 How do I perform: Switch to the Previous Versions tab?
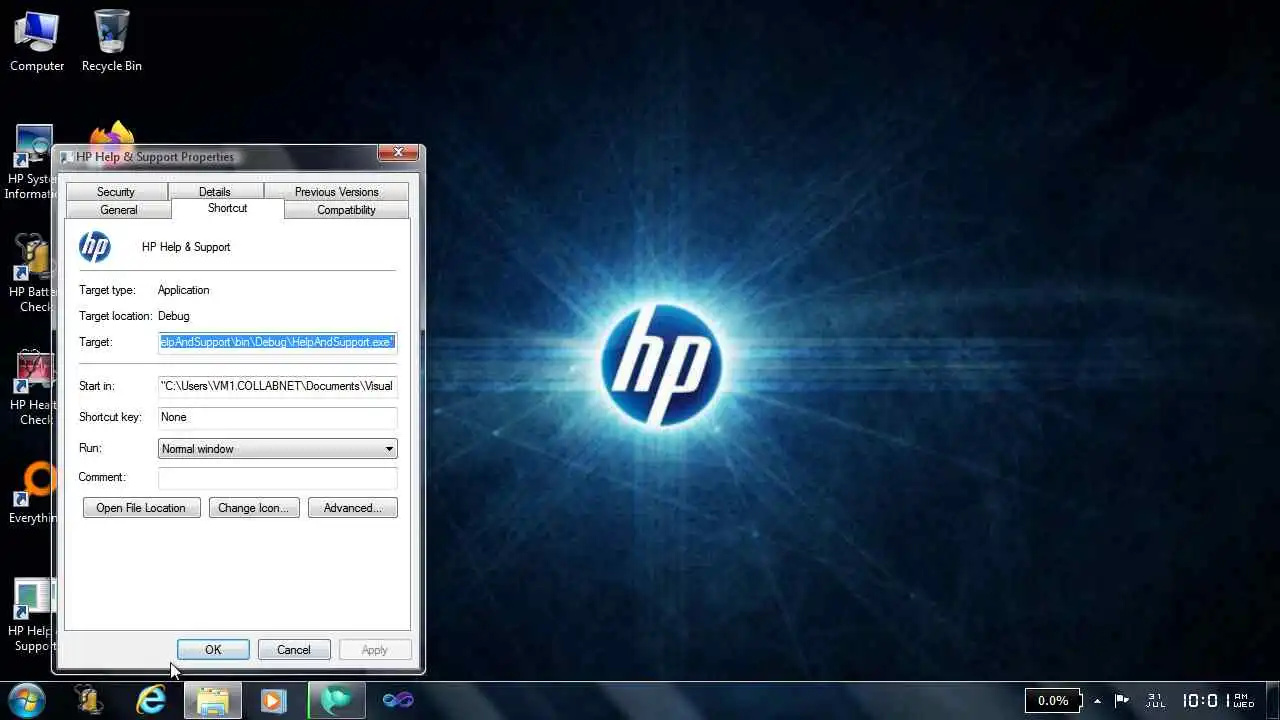[336, 191]
